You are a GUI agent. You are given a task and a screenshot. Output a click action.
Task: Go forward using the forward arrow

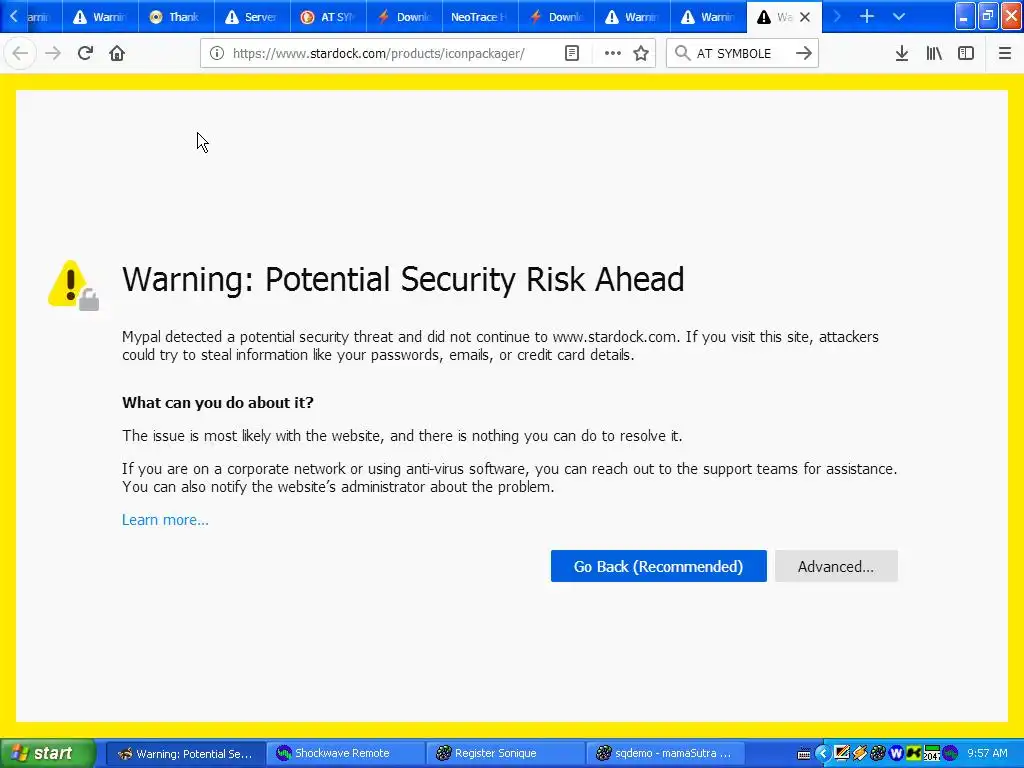click(53, 54)
